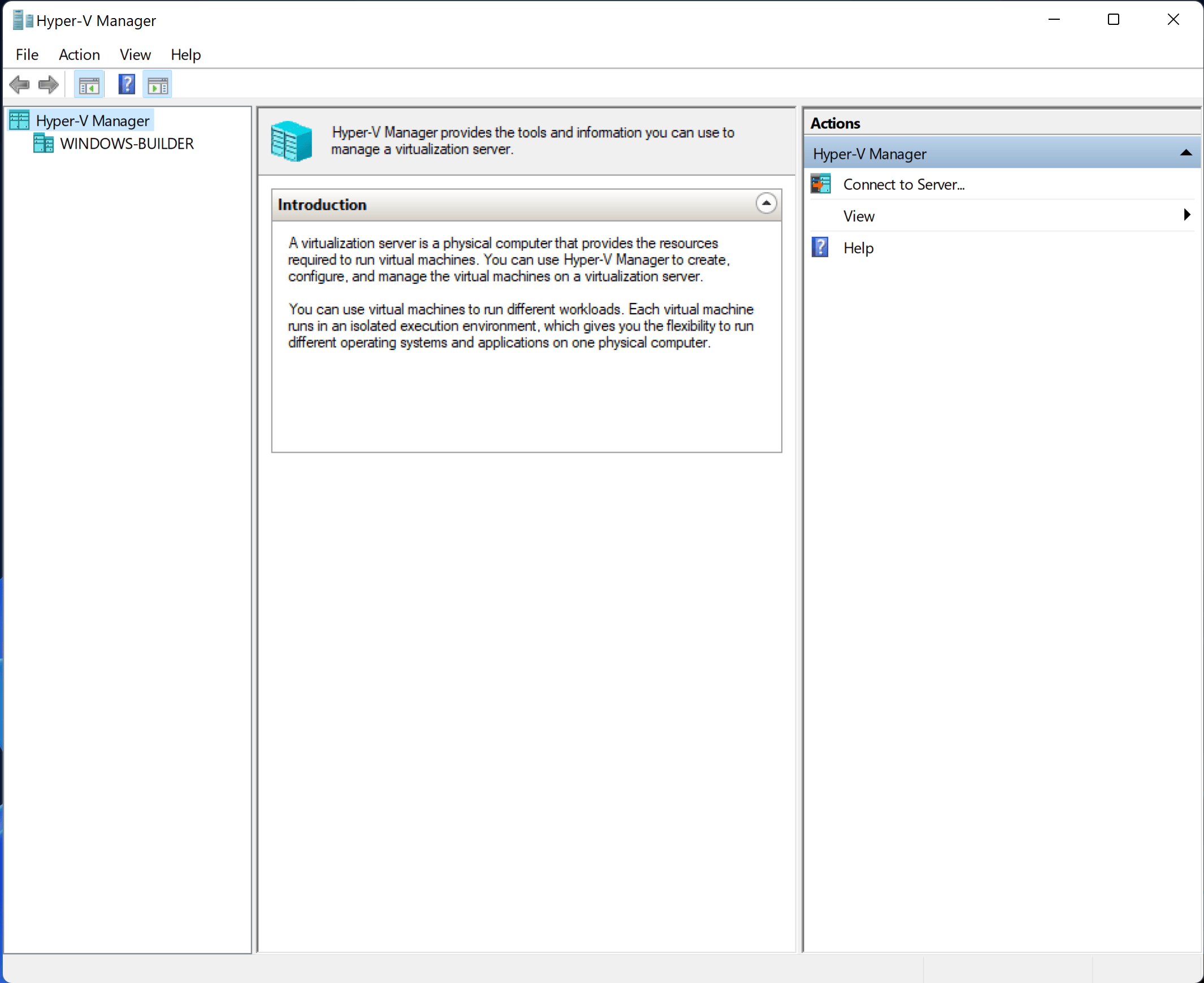This screenshot has width=1204, height=983.
Task: Select WINDOWS-BUILDER in the tree
Action: pyautogui.click(x=127, y=143)
